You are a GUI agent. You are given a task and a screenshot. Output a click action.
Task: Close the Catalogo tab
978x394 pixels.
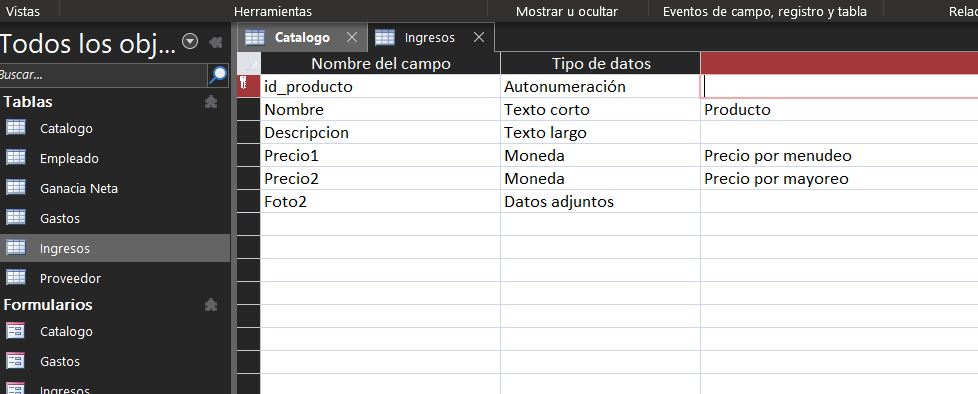coord(352,37)
